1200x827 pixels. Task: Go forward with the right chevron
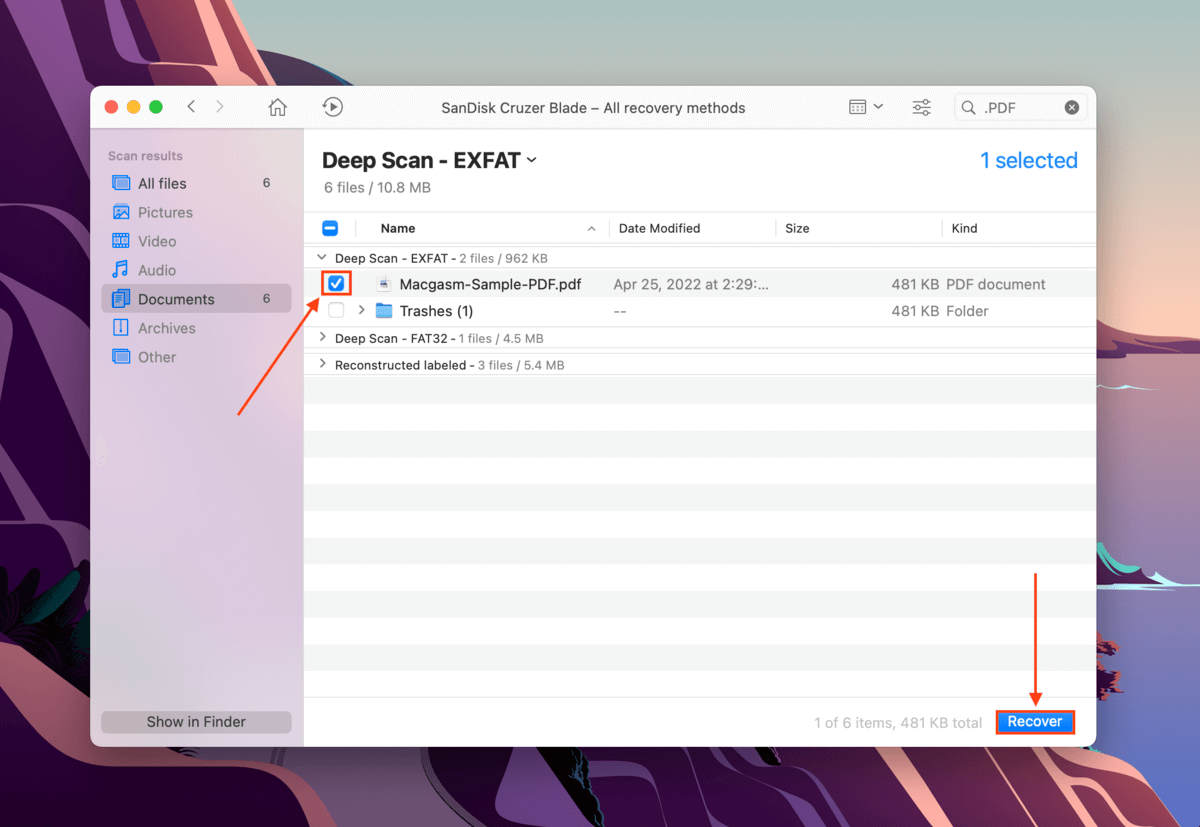[220, 107]
